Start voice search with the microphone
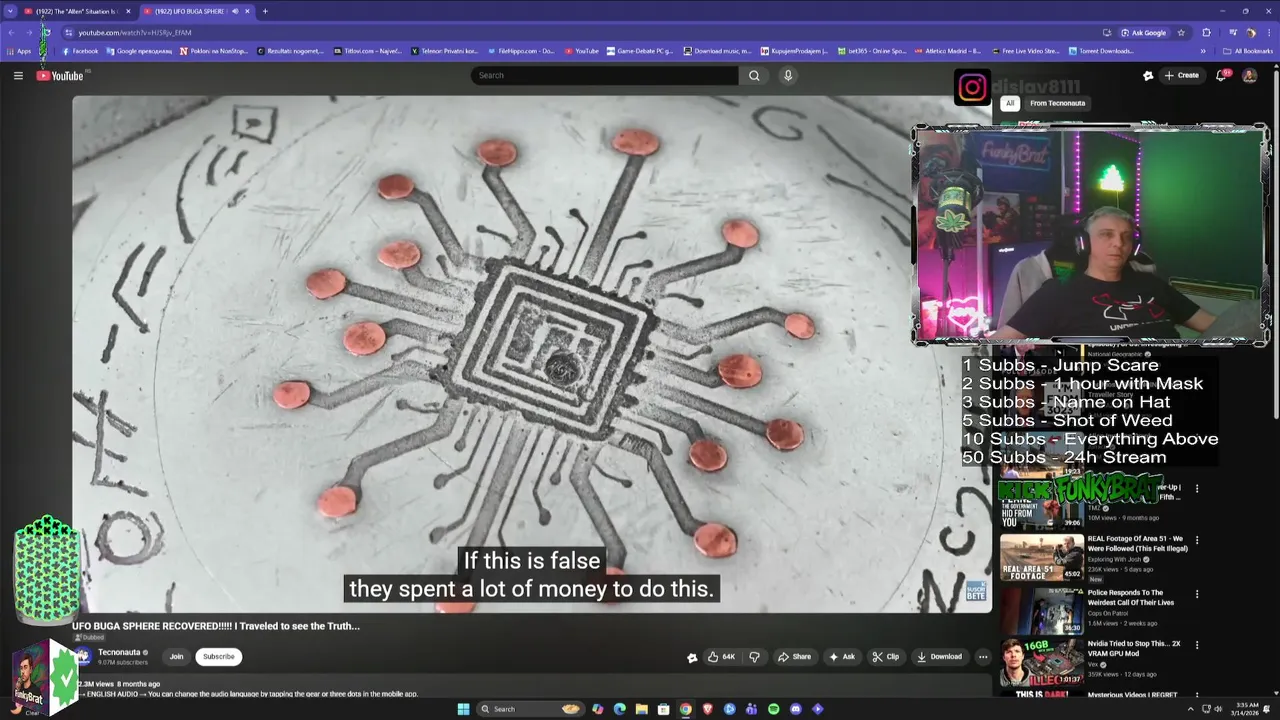Viewport: 1280px width, 720px height. click(x=788, y=75)
